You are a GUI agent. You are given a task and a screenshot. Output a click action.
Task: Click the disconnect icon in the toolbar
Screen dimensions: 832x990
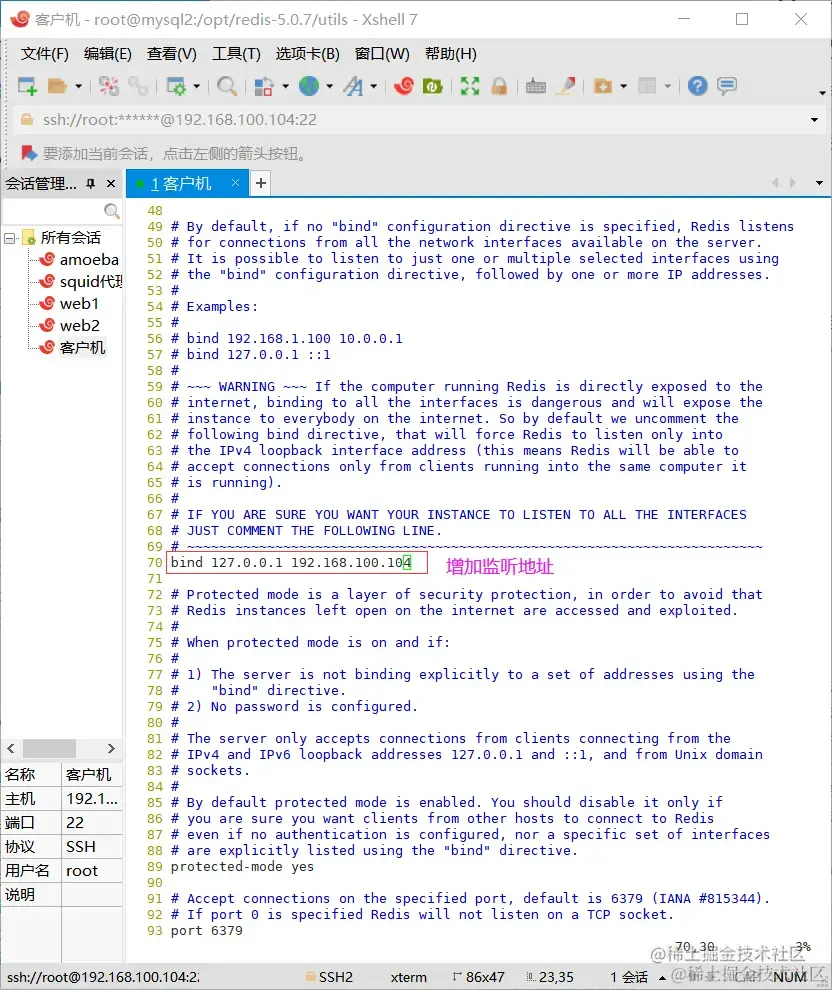tap(109, 86)
